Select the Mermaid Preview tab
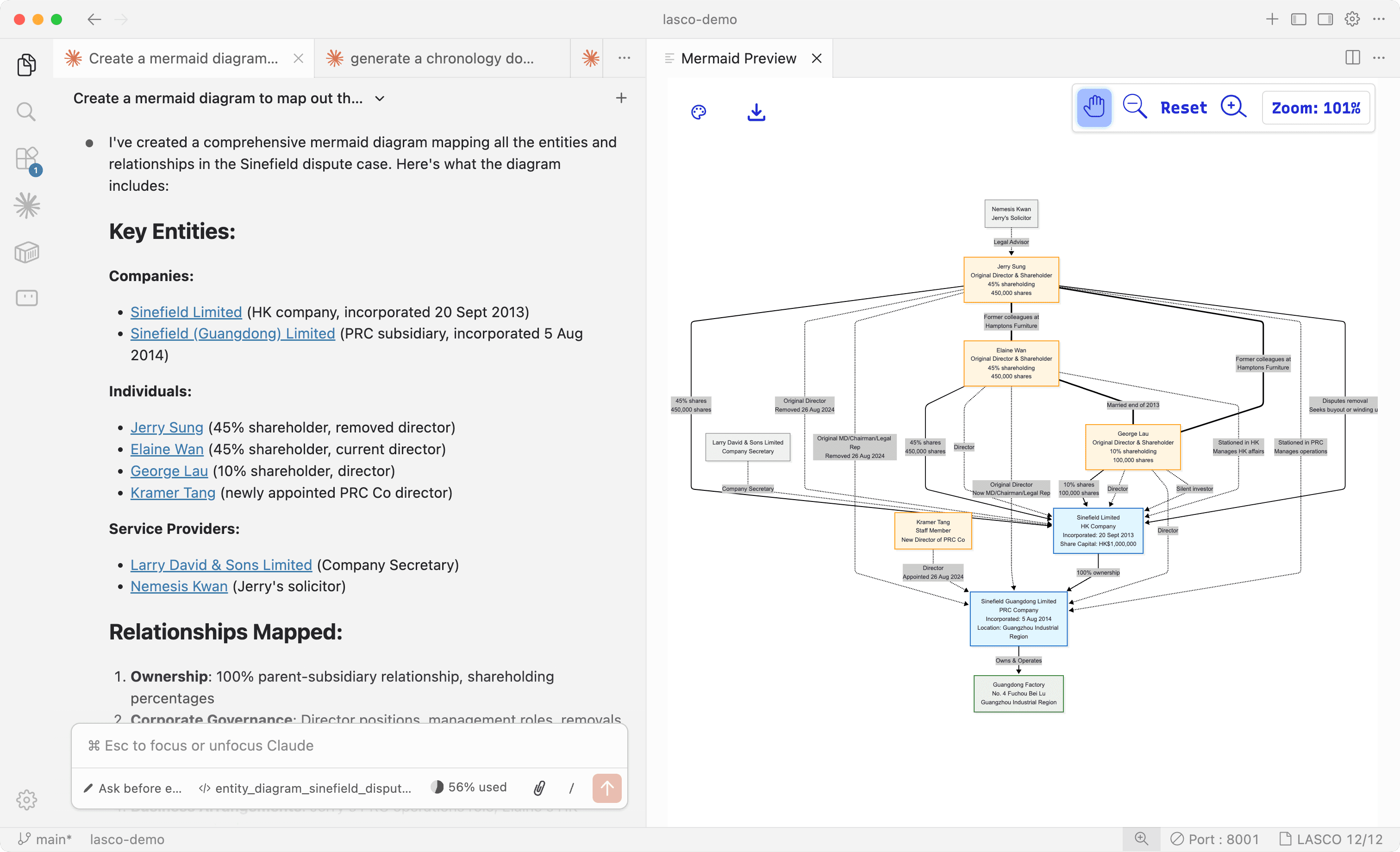Screen dimensions: 1400x852 pyautogui.click(x=738, y=58)
